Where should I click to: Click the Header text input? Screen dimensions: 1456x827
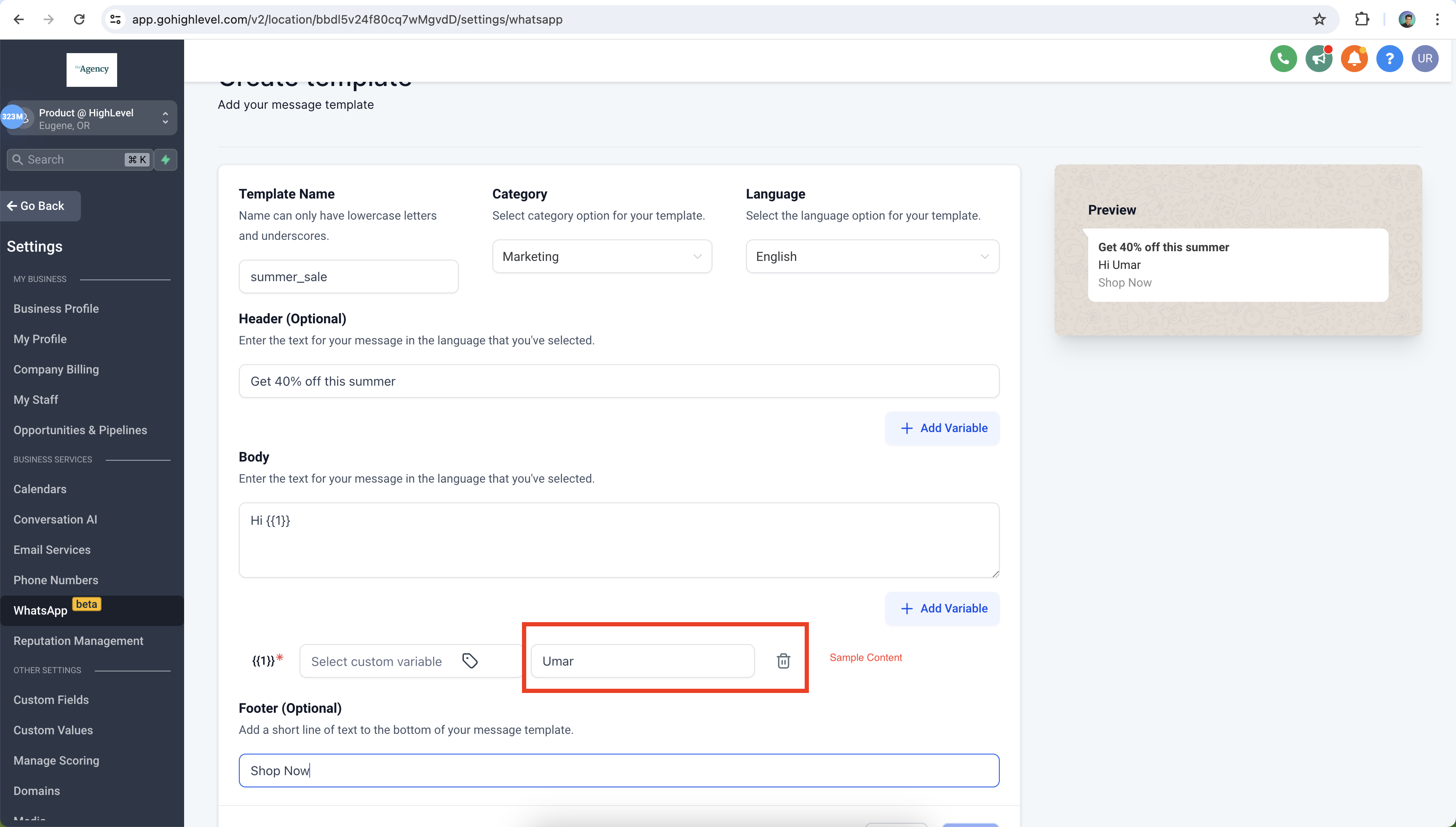click(x=619, y=381)
